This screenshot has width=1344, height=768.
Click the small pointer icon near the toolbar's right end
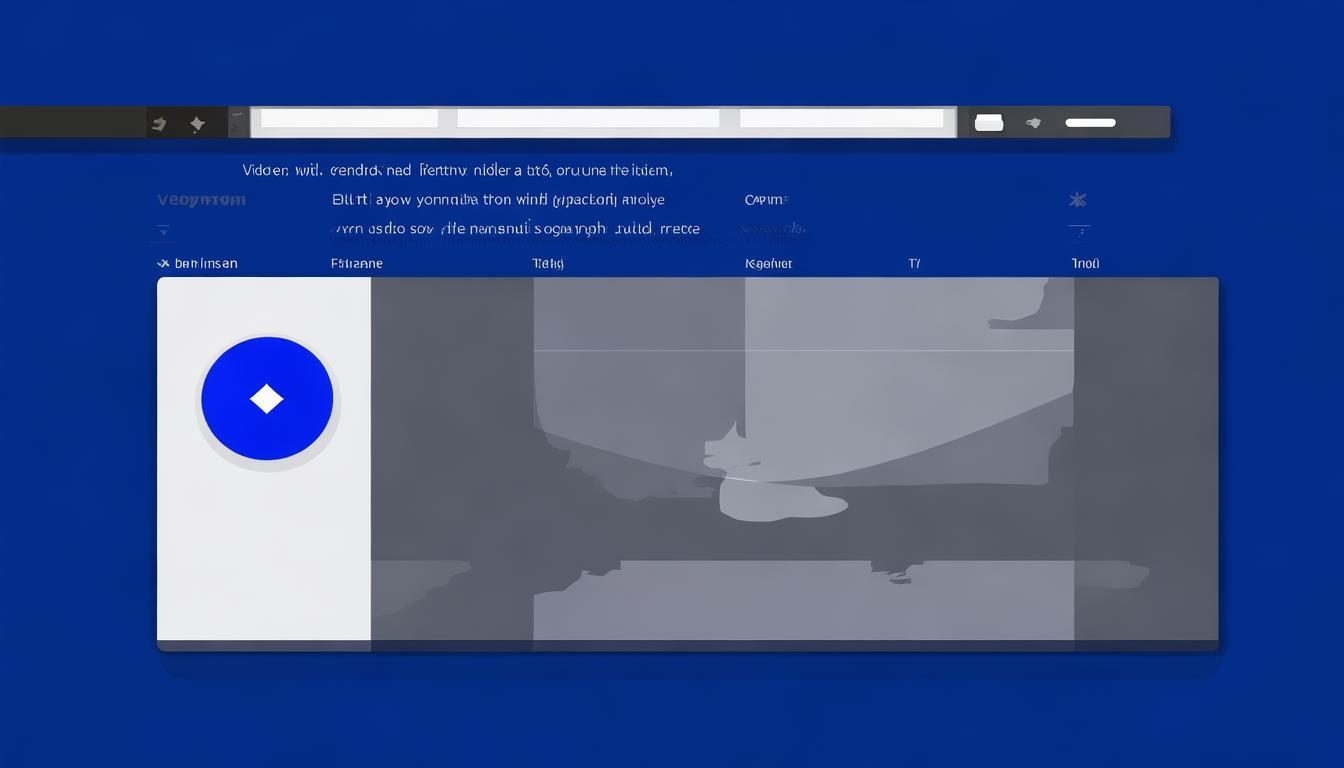point(1033,123)
